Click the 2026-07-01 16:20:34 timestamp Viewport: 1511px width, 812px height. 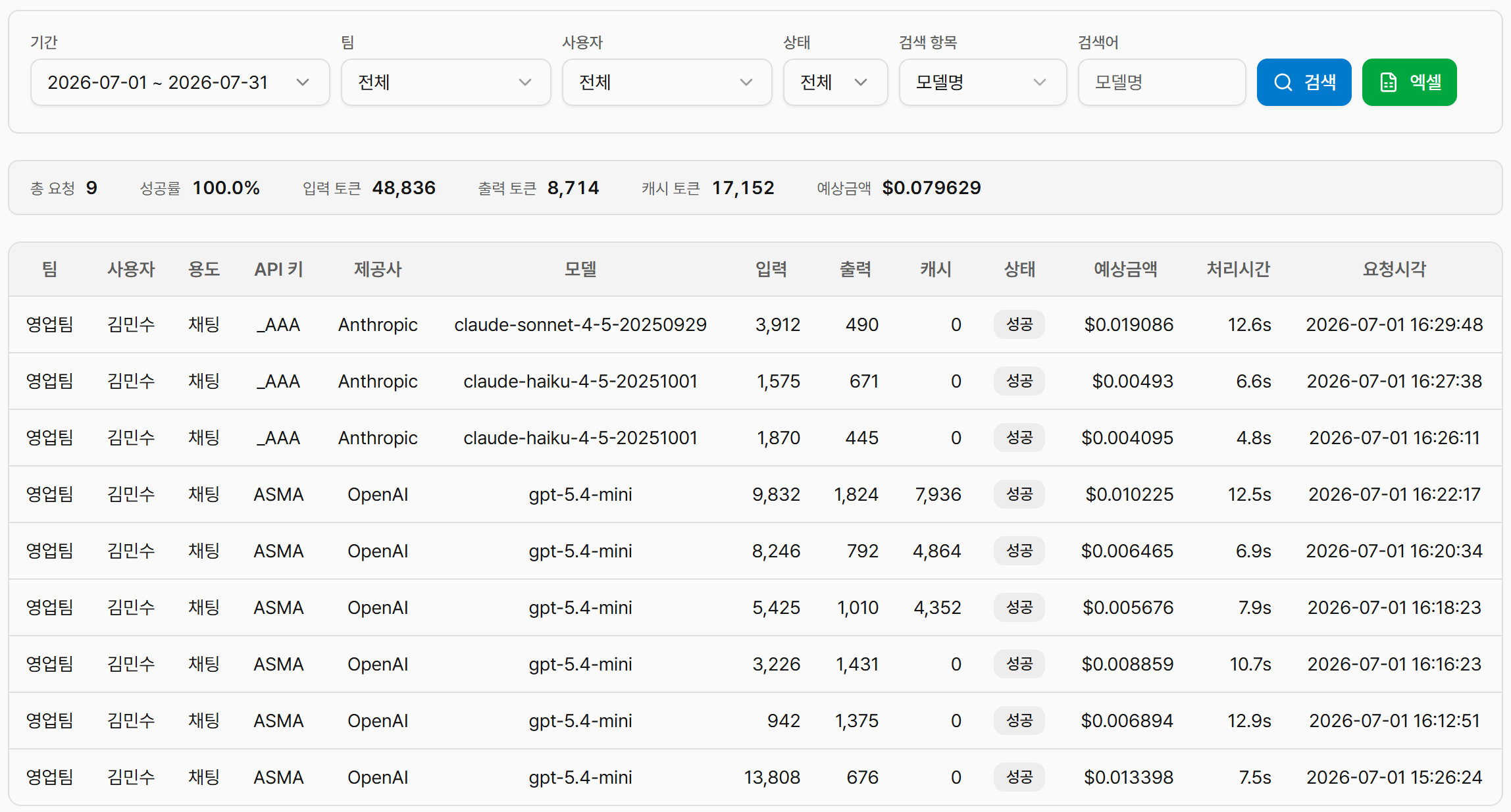pos(1395,551)
